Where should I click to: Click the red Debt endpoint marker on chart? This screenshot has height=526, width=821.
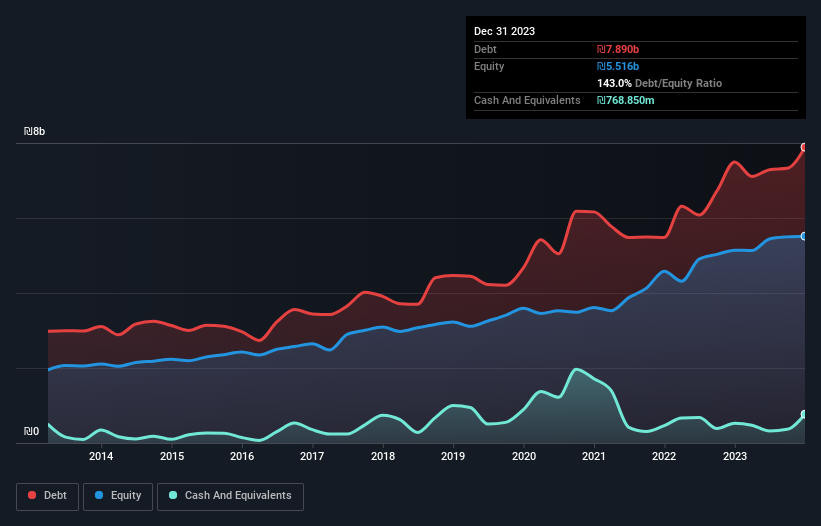coord(804,147)
